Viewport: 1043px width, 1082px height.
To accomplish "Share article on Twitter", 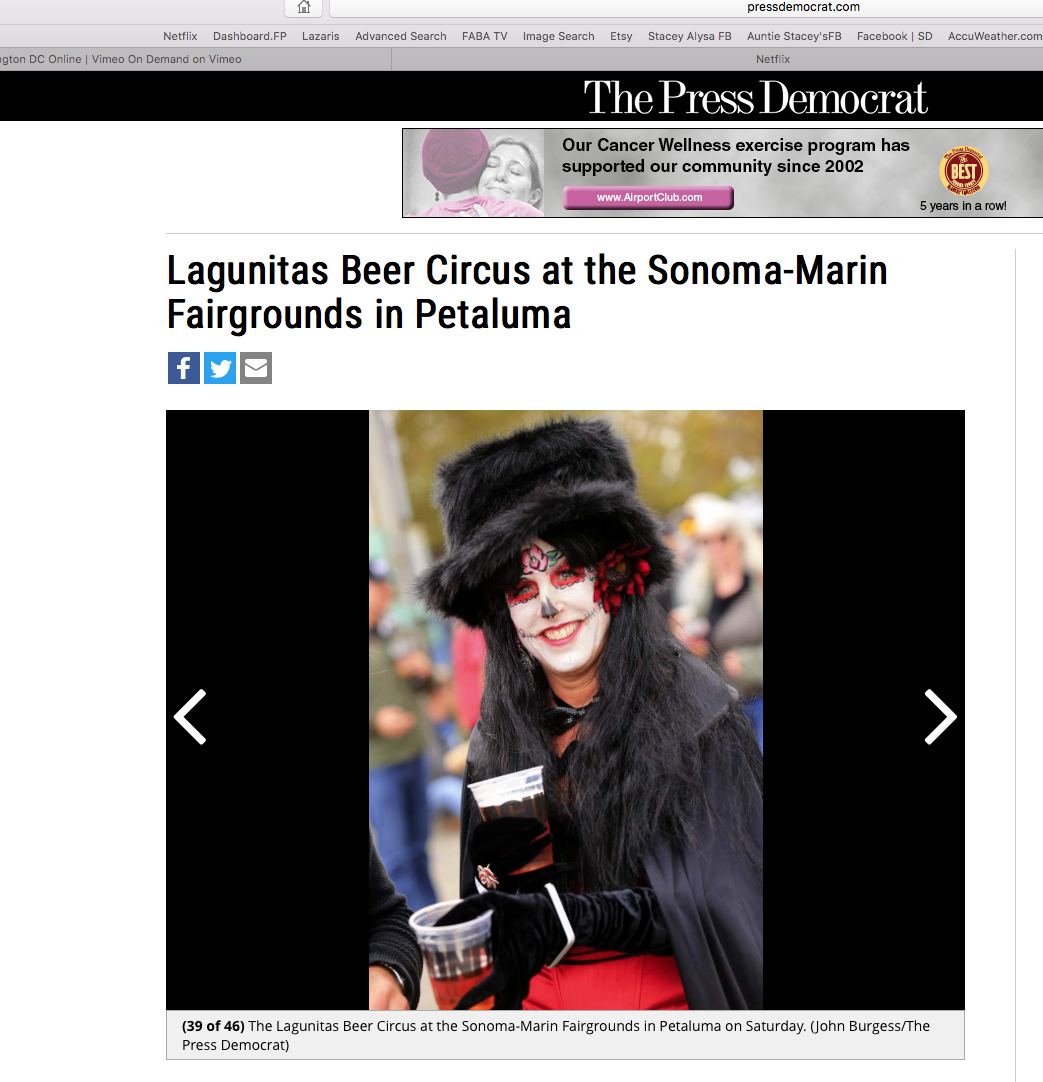I will (220, 368).
